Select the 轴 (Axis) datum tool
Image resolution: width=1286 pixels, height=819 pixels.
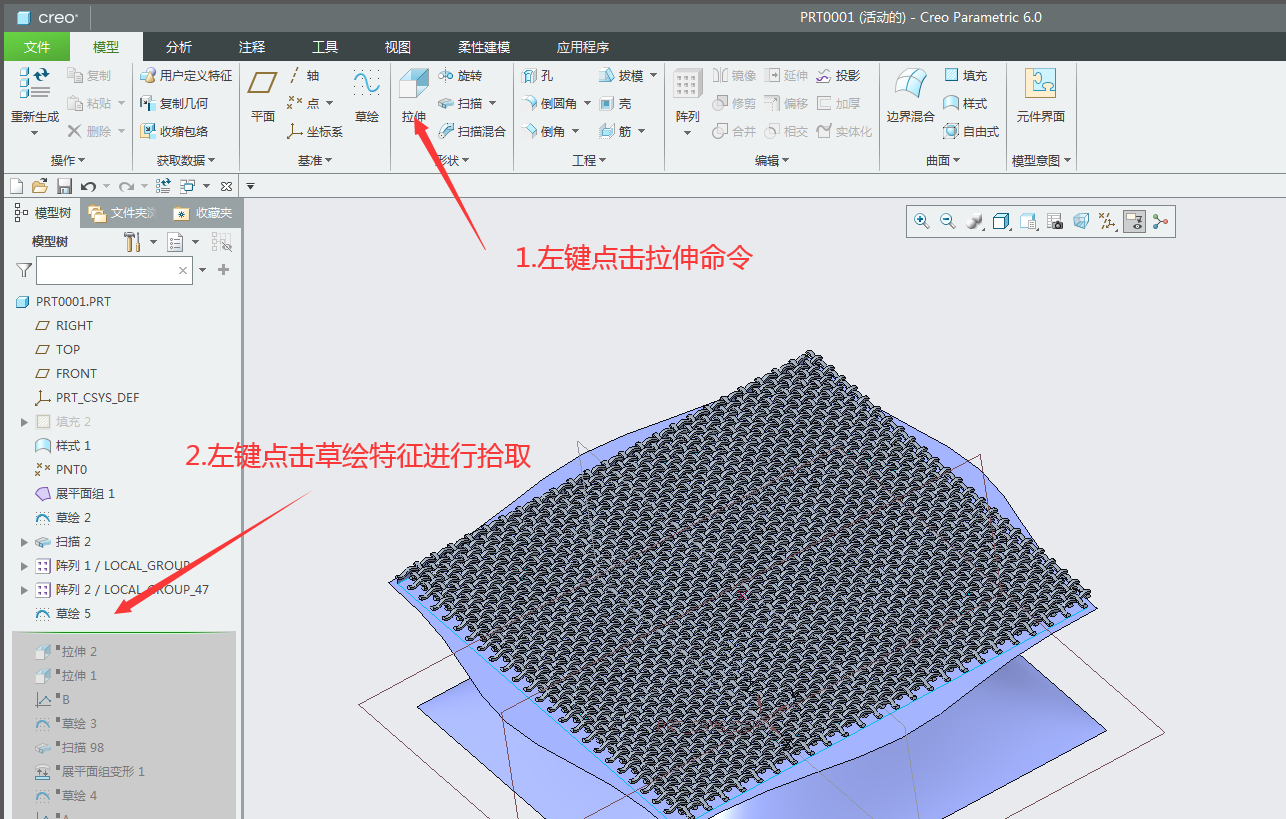click(x=304, y=76)
